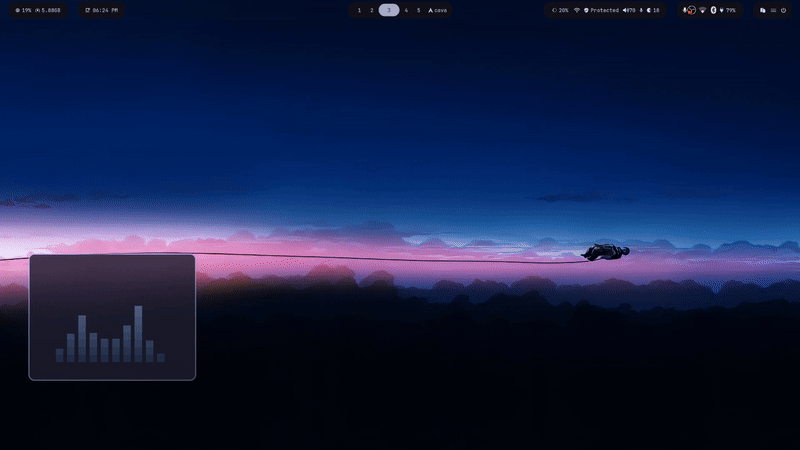Open the 06:24 PM clock module

[102, 10]
